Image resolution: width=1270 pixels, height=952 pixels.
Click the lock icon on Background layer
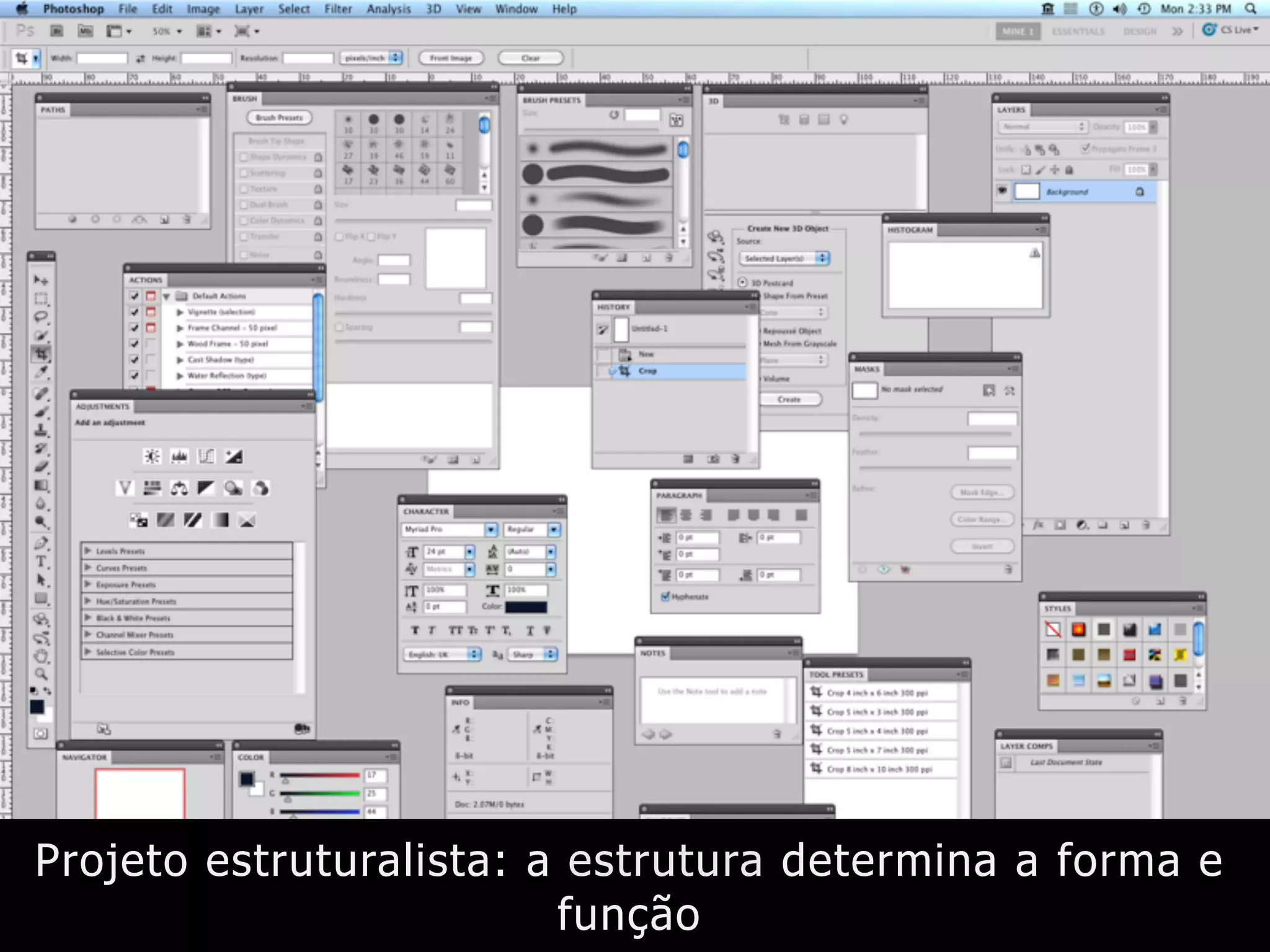1140,192
